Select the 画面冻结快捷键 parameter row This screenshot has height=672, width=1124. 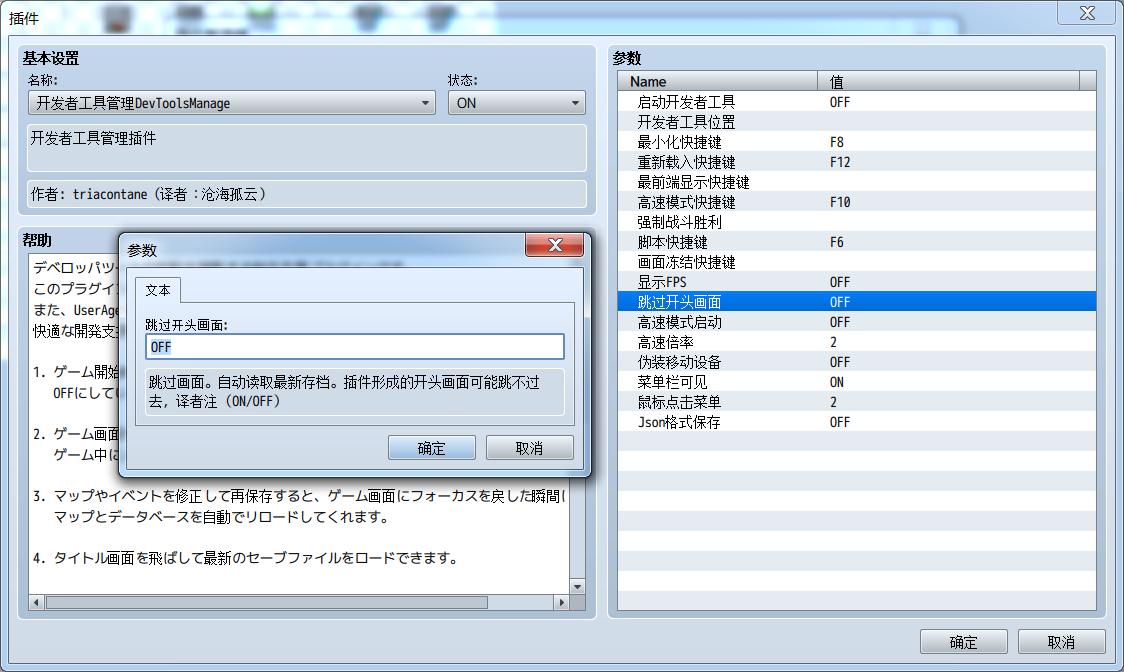(857, 262)
